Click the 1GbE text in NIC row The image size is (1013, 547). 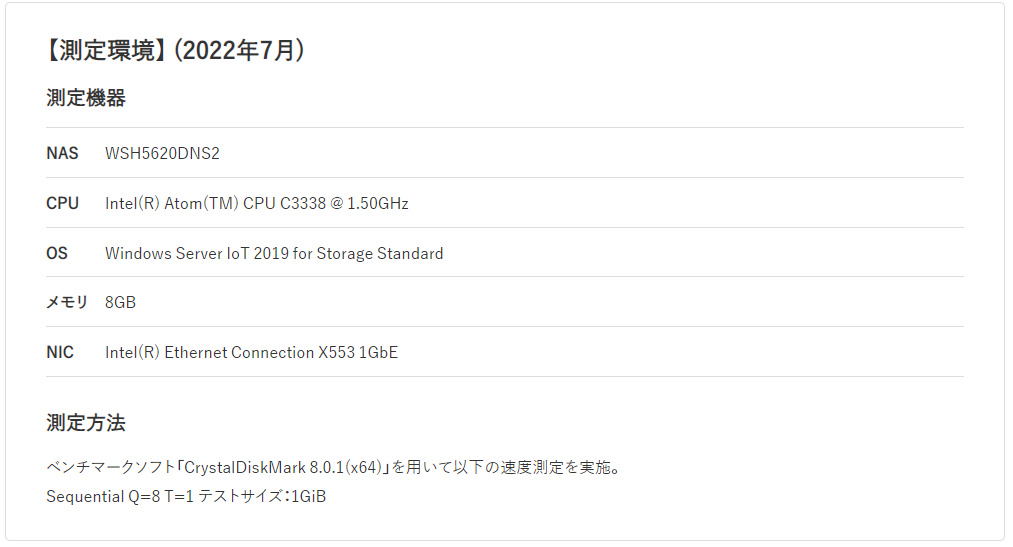(379, 353)
